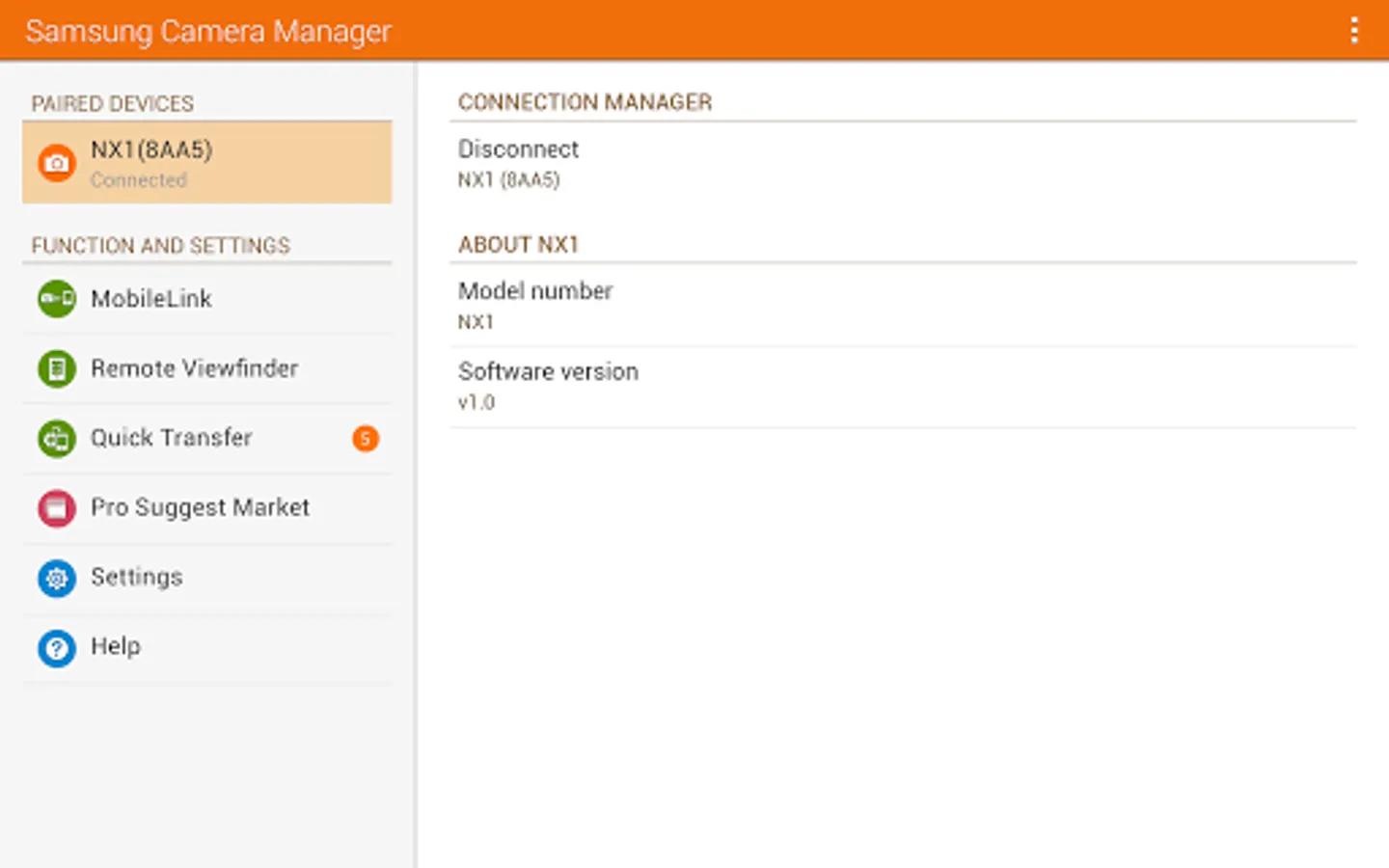Click the Quick Transfer icon

point(57,439)
